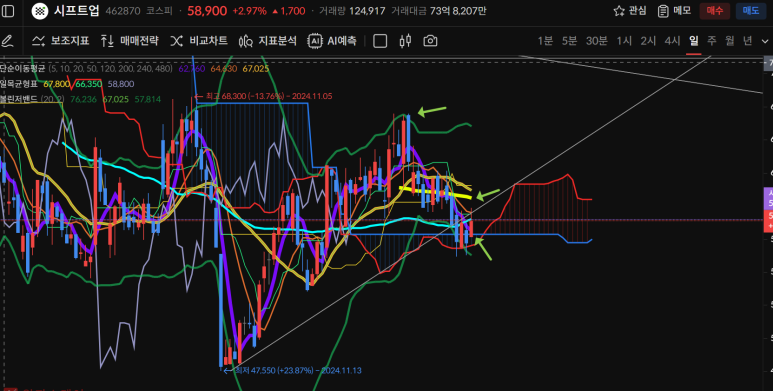
Task: Click the 일목균형표 indicator label
Action: point(19,84)
